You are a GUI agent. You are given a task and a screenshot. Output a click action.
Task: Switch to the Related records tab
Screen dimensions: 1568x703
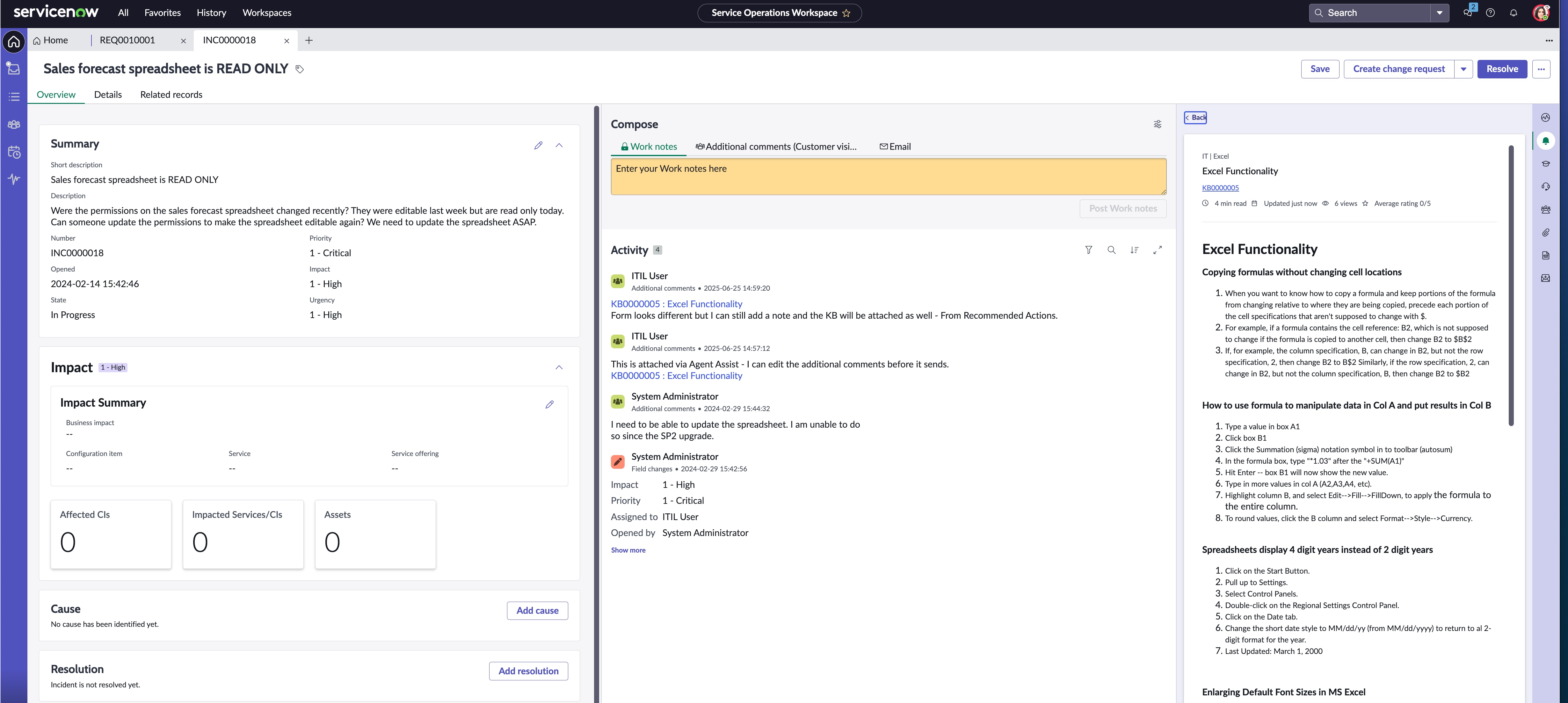tap(171, 94)
